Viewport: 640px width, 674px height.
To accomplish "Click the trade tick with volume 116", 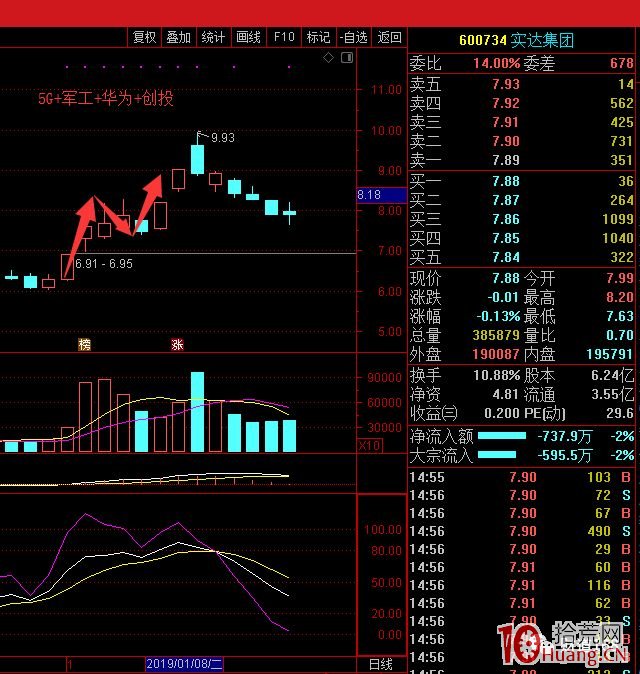I will (521, 585).
